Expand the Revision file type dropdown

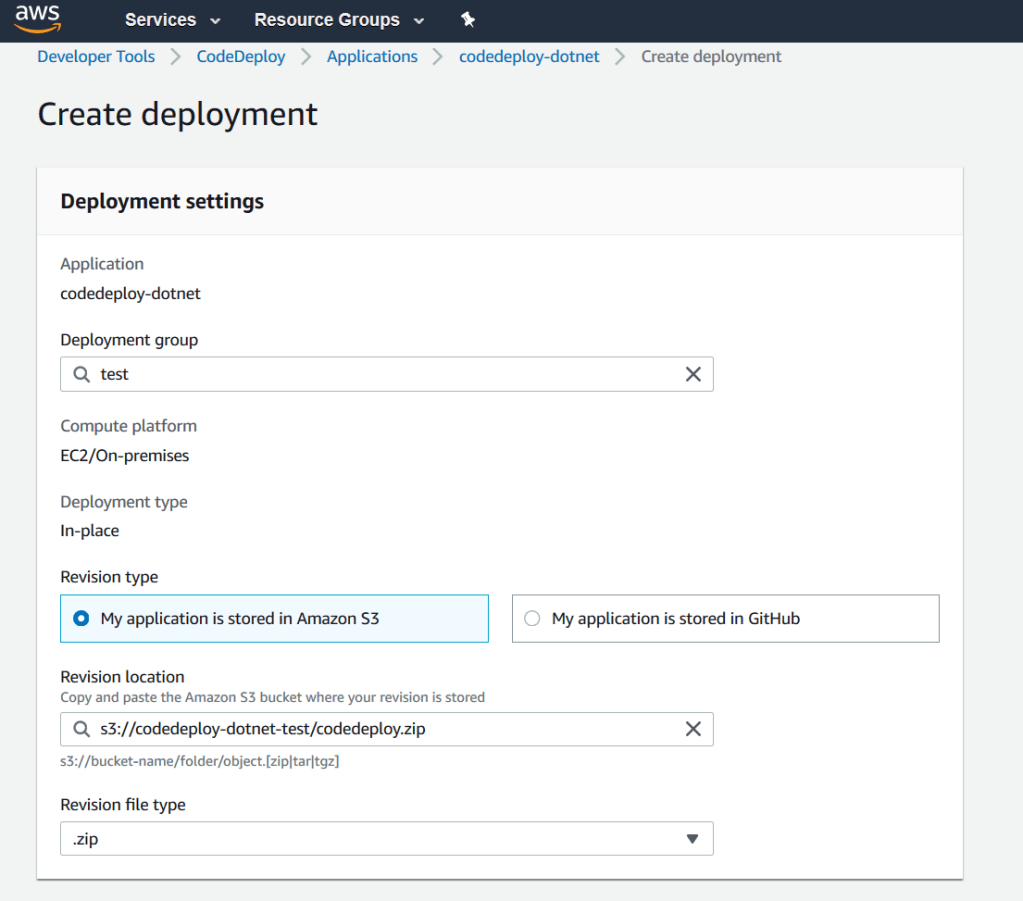pyautogui.click(x=386, y=839)
